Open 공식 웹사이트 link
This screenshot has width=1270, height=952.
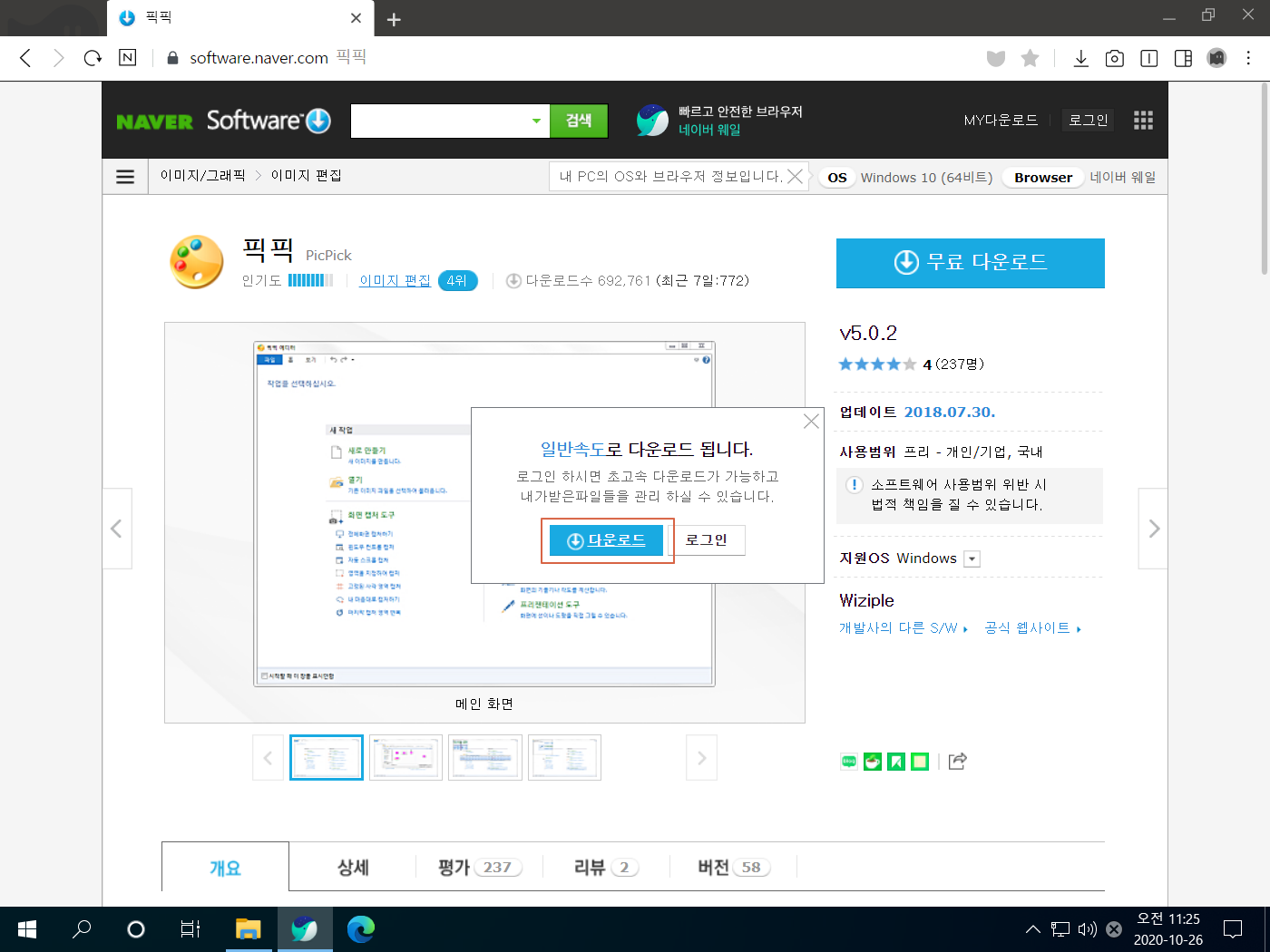pyautogui.click(x=1033, y=628)
